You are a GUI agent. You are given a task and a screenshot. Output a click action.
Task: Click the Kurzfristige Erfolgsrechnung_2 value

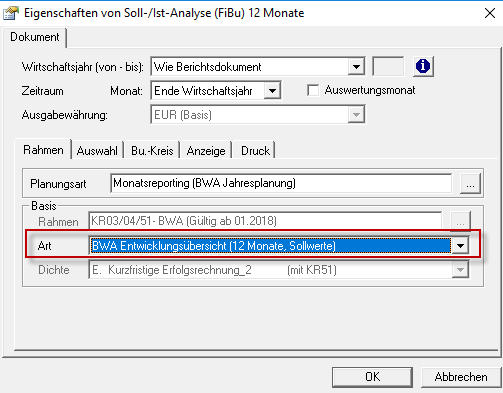[x=179, y=270]
